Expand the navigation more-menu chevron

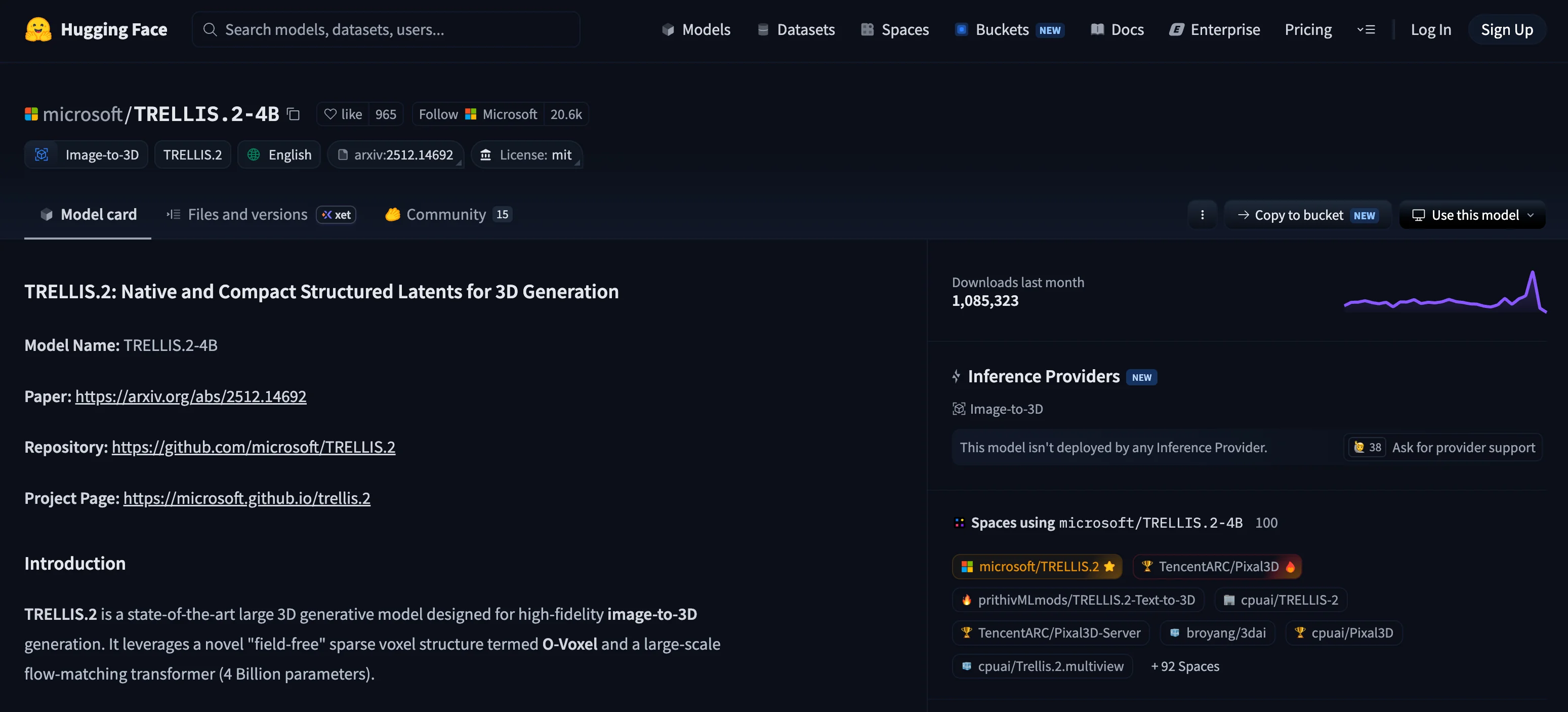pos(1366,29)
